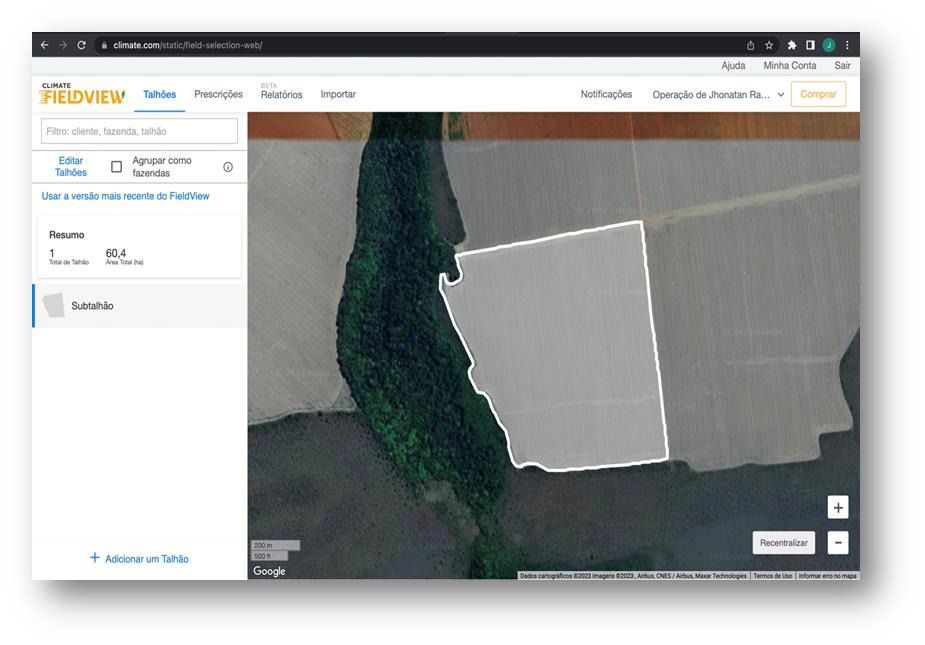
Task: Expand Operação de Jhonatan dropdown
Action: pyautogui.click(x=718, y=95)
